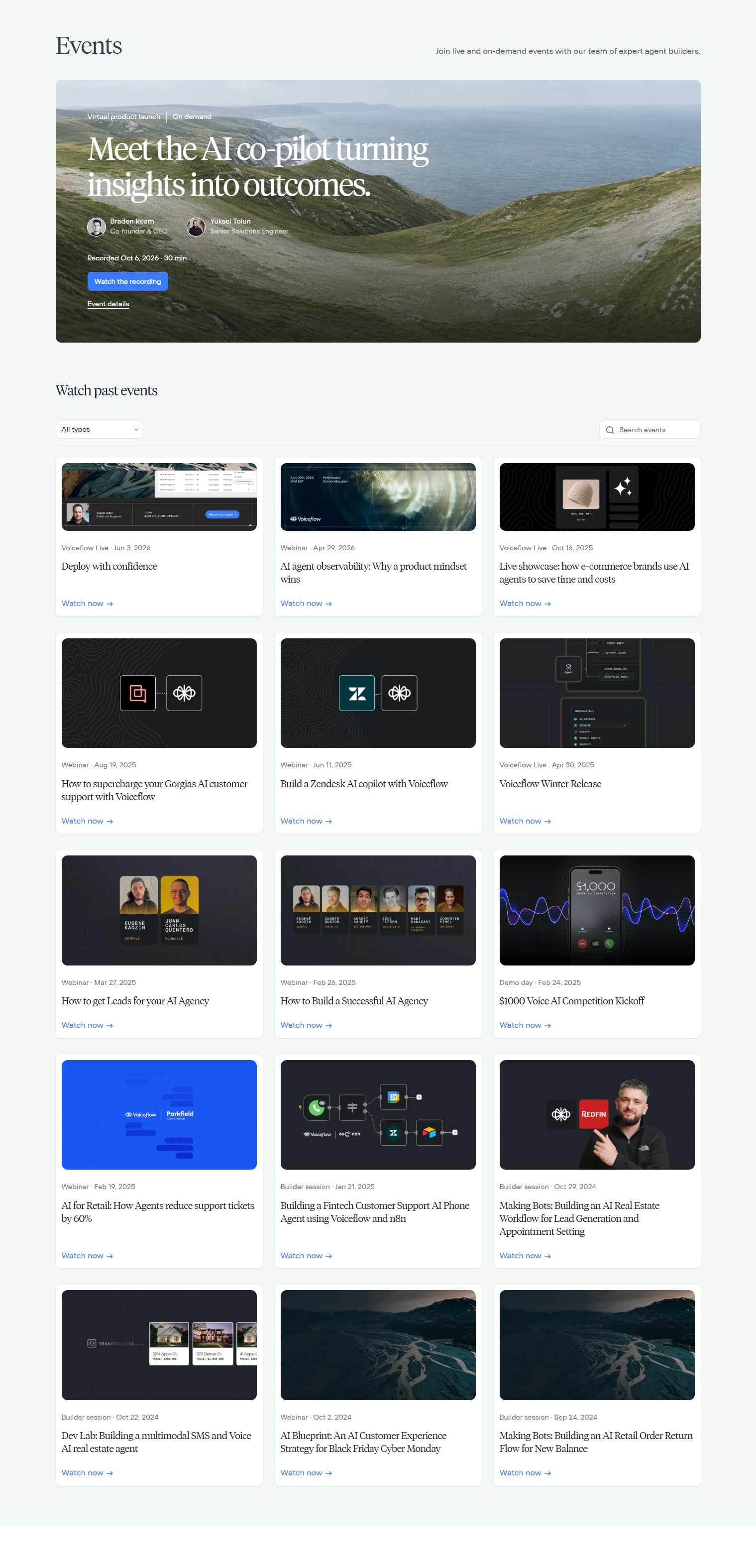Click Watch now under AI agent observability
The width and height of the screenshot is (756, 1568).
[306, 603]
